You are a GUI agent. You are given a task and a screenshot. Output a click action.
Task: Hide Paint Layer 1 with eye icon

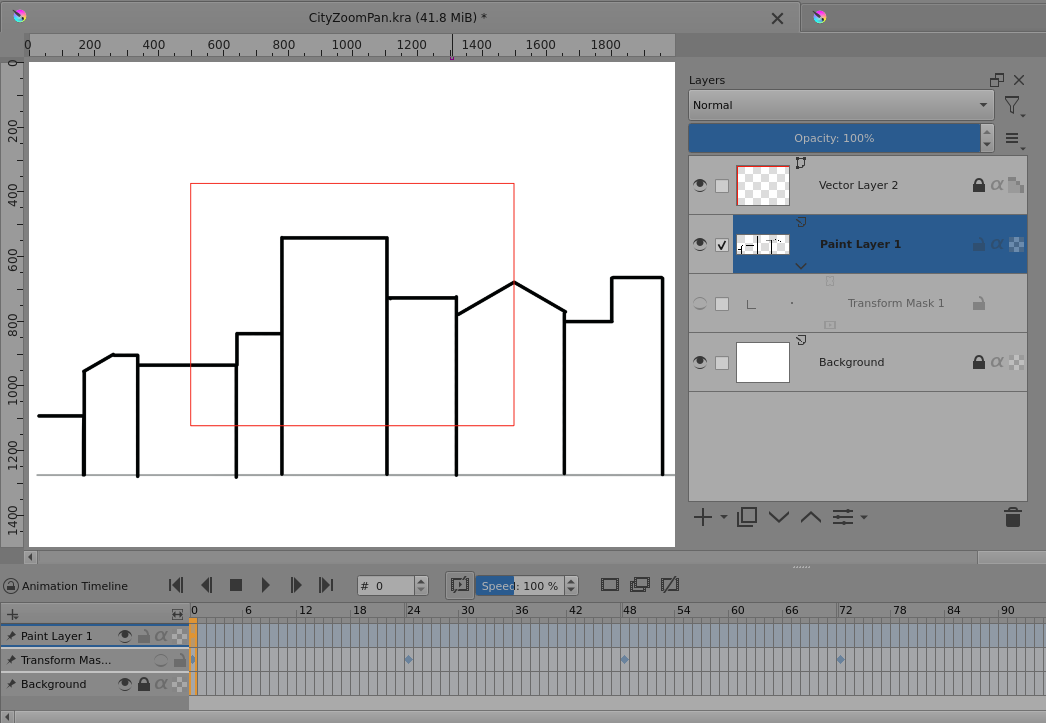pyautogui.click(x=700, y=244)
